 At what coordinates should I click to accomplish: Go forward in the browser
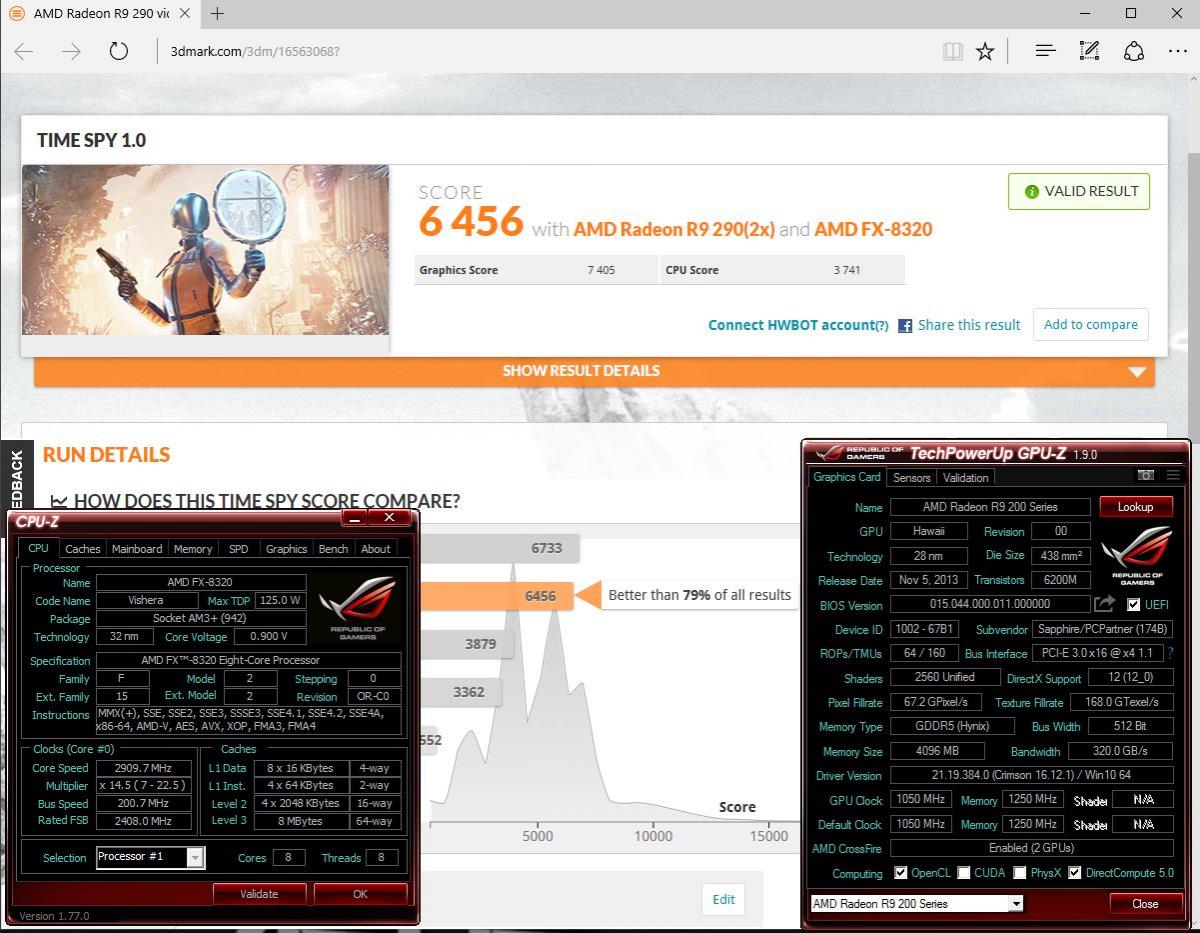71,51
